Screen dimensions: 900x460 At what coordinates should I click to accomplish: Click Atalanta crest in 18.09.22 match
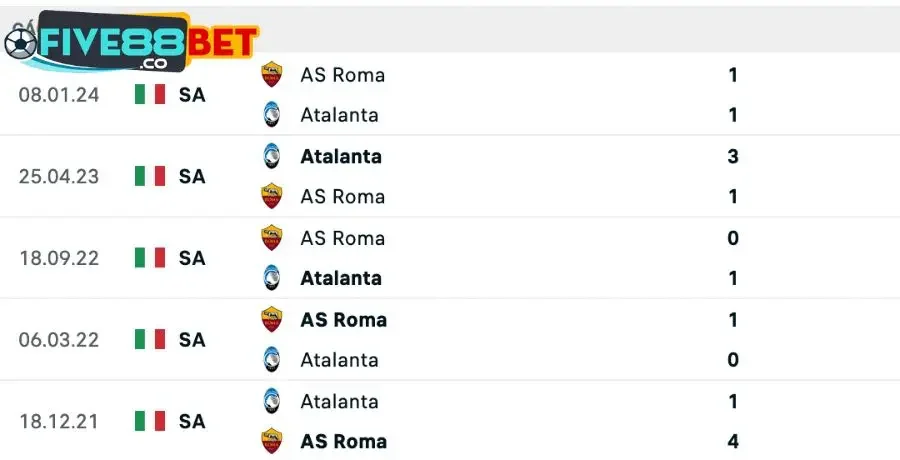point(271,278)
